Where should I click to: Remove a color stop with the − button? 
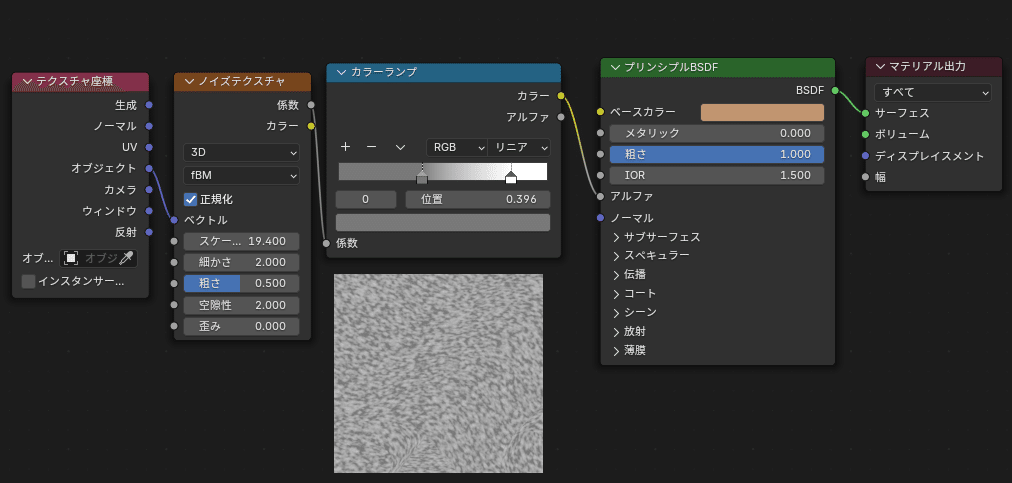[x=371, y=147]
